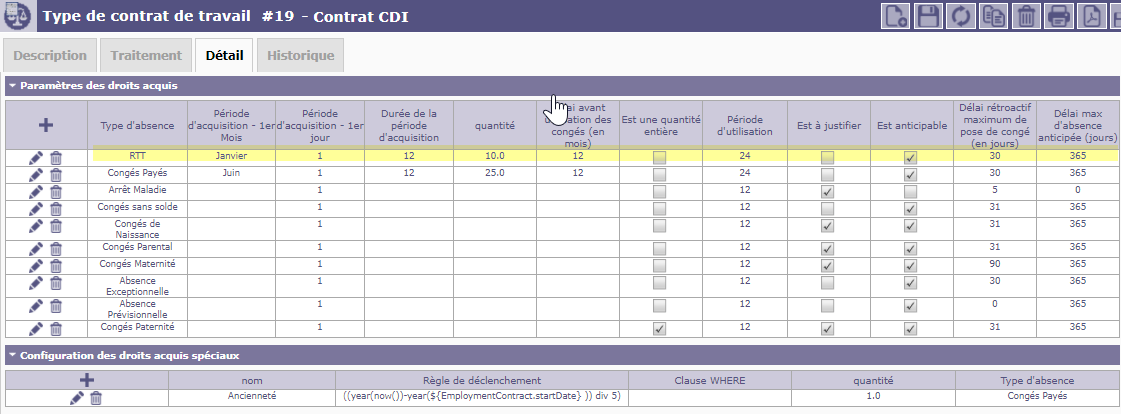
Task: Uncheck 'Est à justifier' for Arrêt Maladie
Action: click(x=828, y=192)
